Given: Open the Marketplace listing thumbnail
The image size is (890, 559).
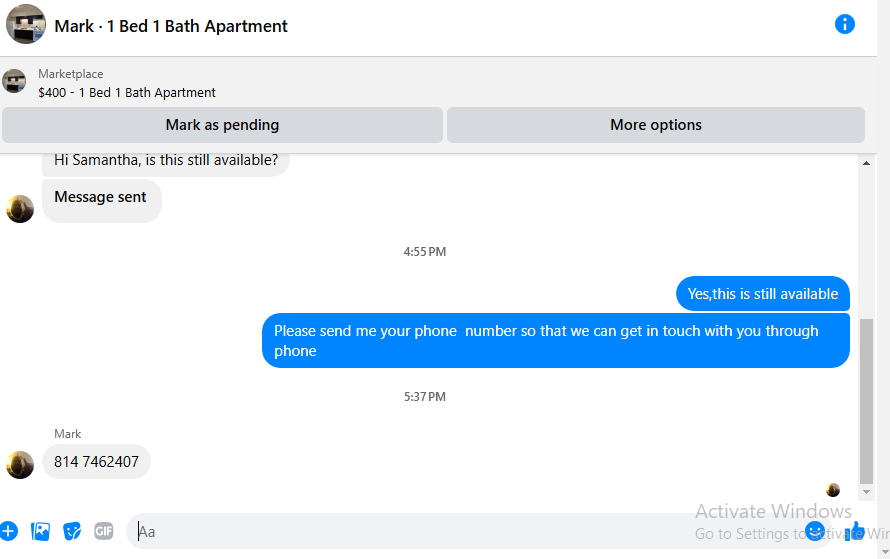Looking at the screenshot, I should (x=14, y=81).
